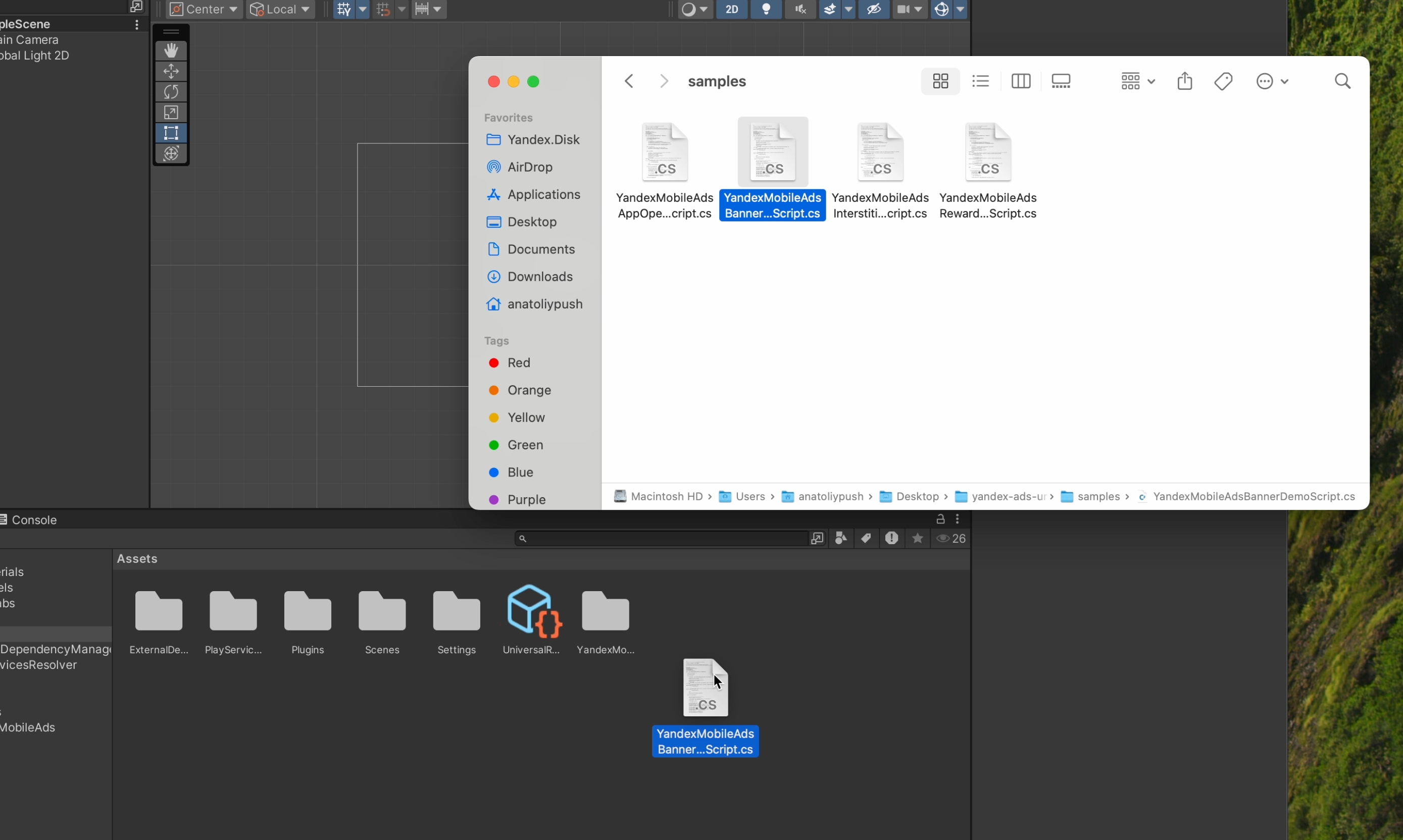This screenshot has height=840, width=1403.
Task: Switch Finder to icon view
Action: pos(940,81)
